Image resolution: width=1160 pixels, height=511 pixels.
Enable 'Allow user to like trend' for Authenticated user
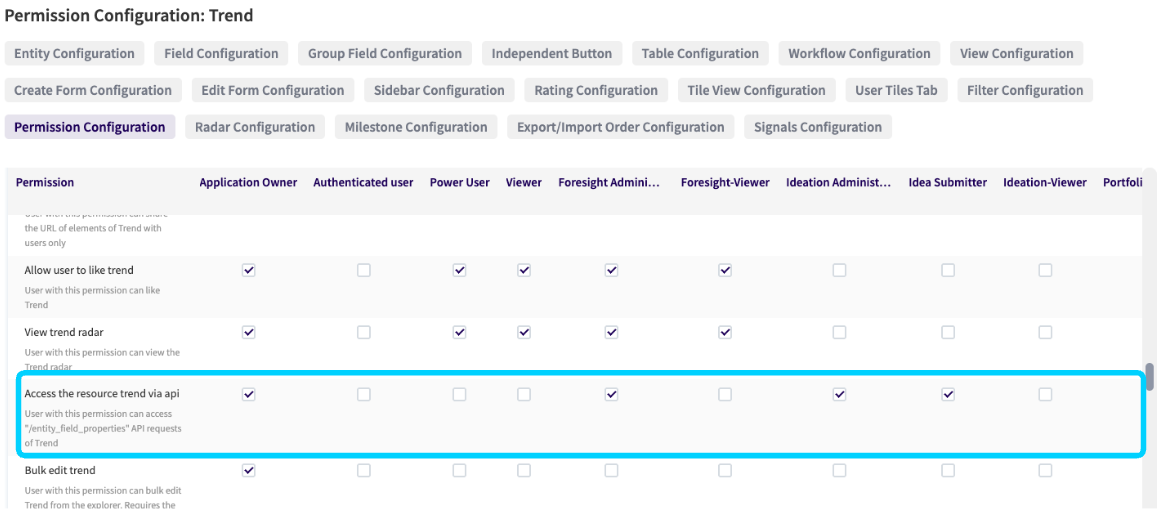click(x=364, y=270)
